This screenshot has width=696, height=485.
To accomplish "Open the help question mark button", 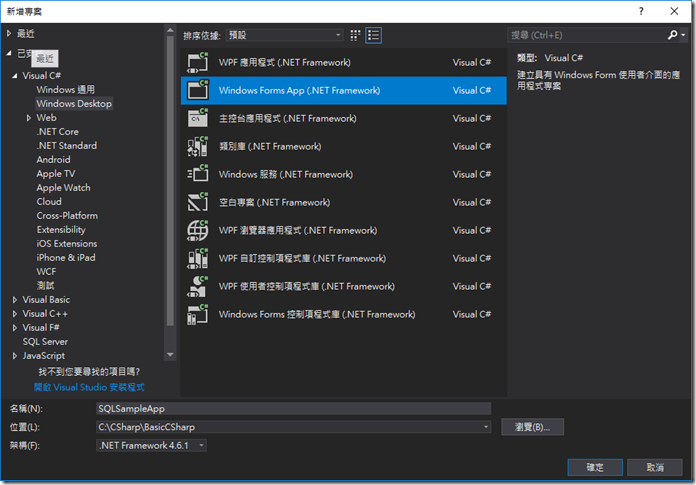I will pyautogui.click(x=641, y=12).
